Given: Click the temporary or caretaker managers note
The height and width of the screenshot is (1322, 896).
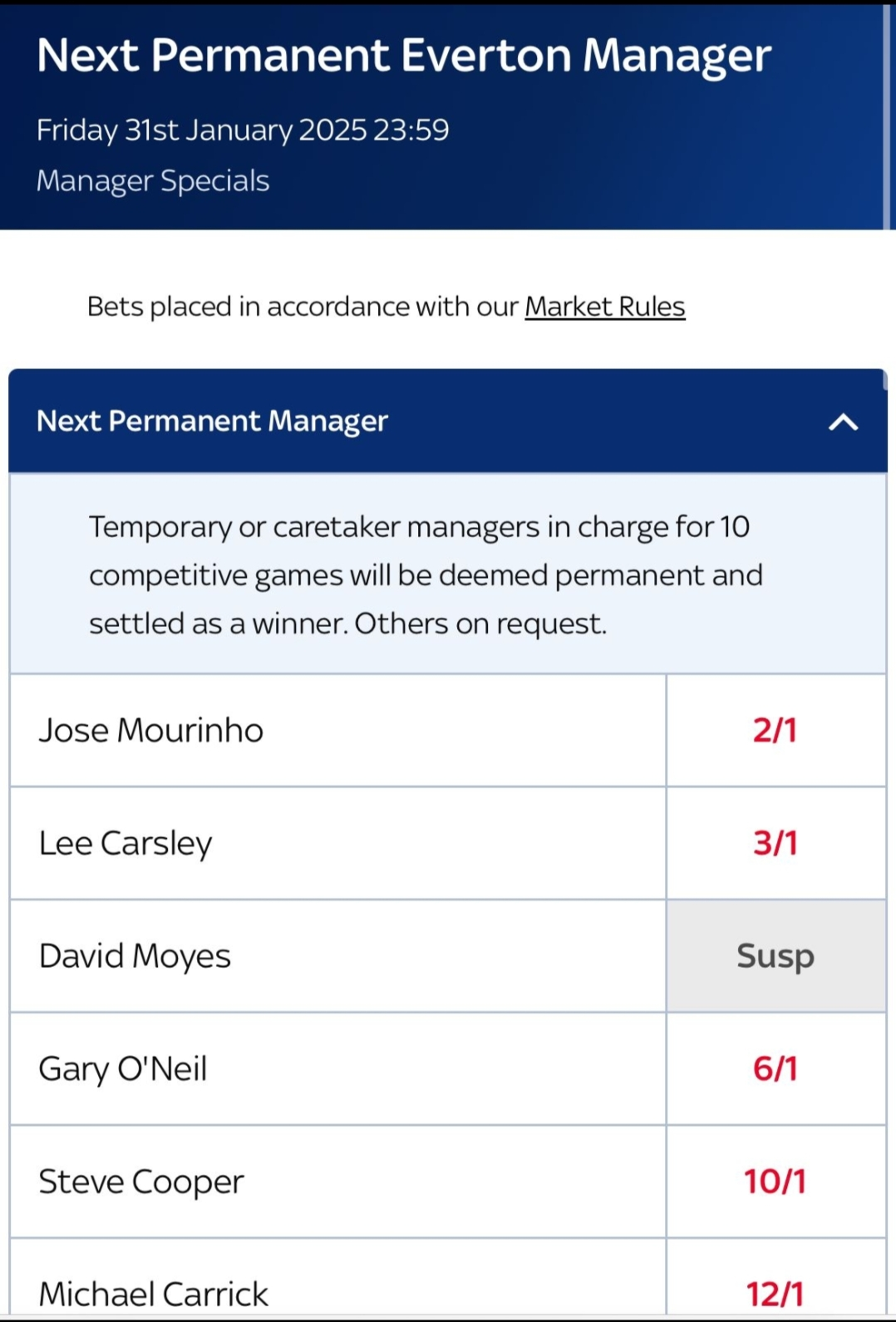Looking at the screenshot, I should point(426,575).
